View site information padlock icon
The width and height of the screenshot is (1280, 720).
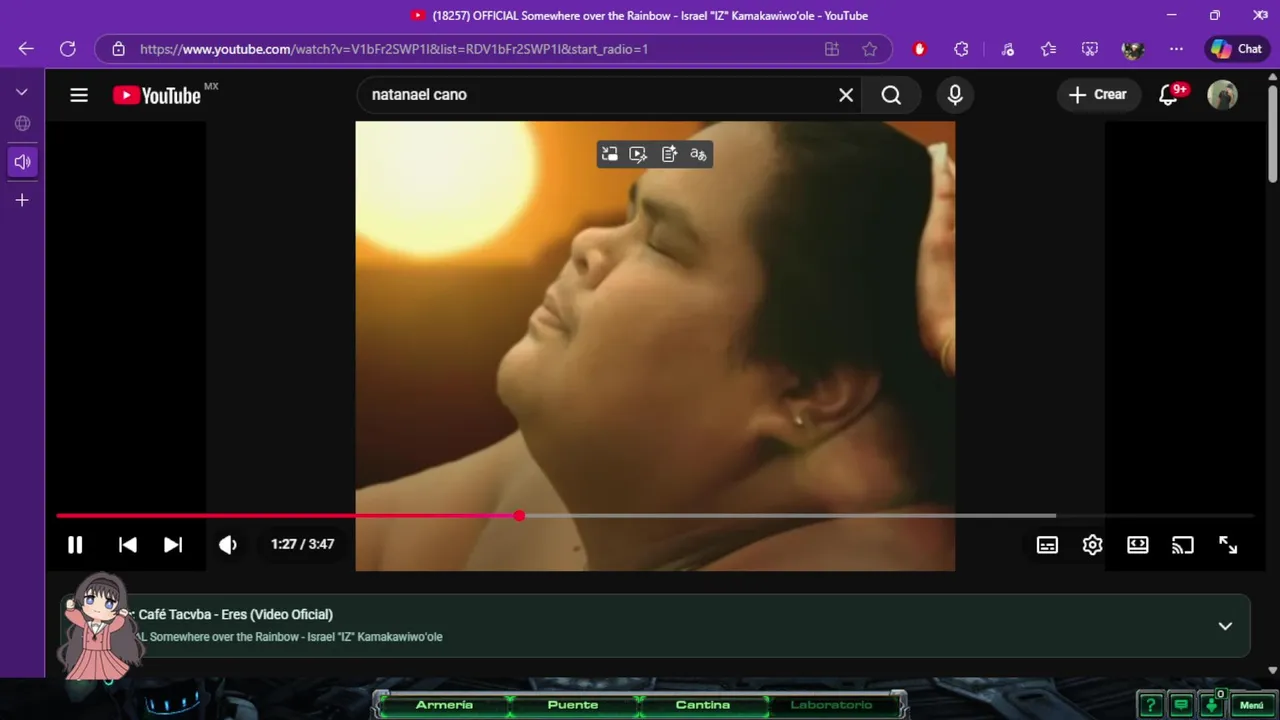[x=118, y=49]
